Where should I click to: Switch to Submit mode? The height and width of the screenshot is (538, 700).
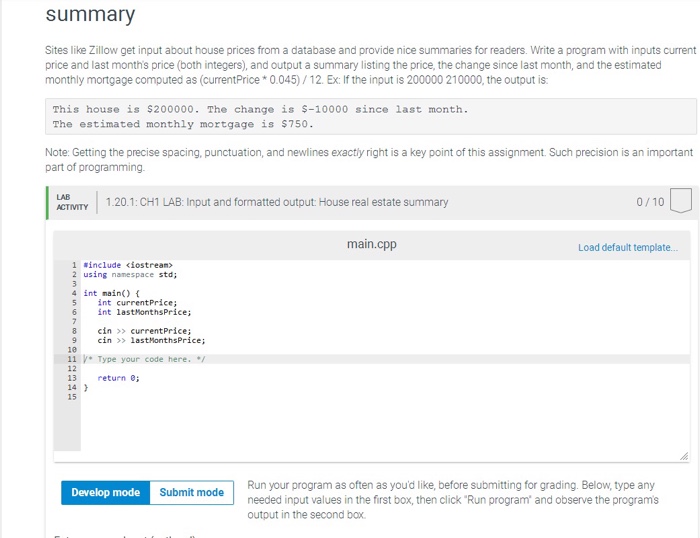pos(192,492)
